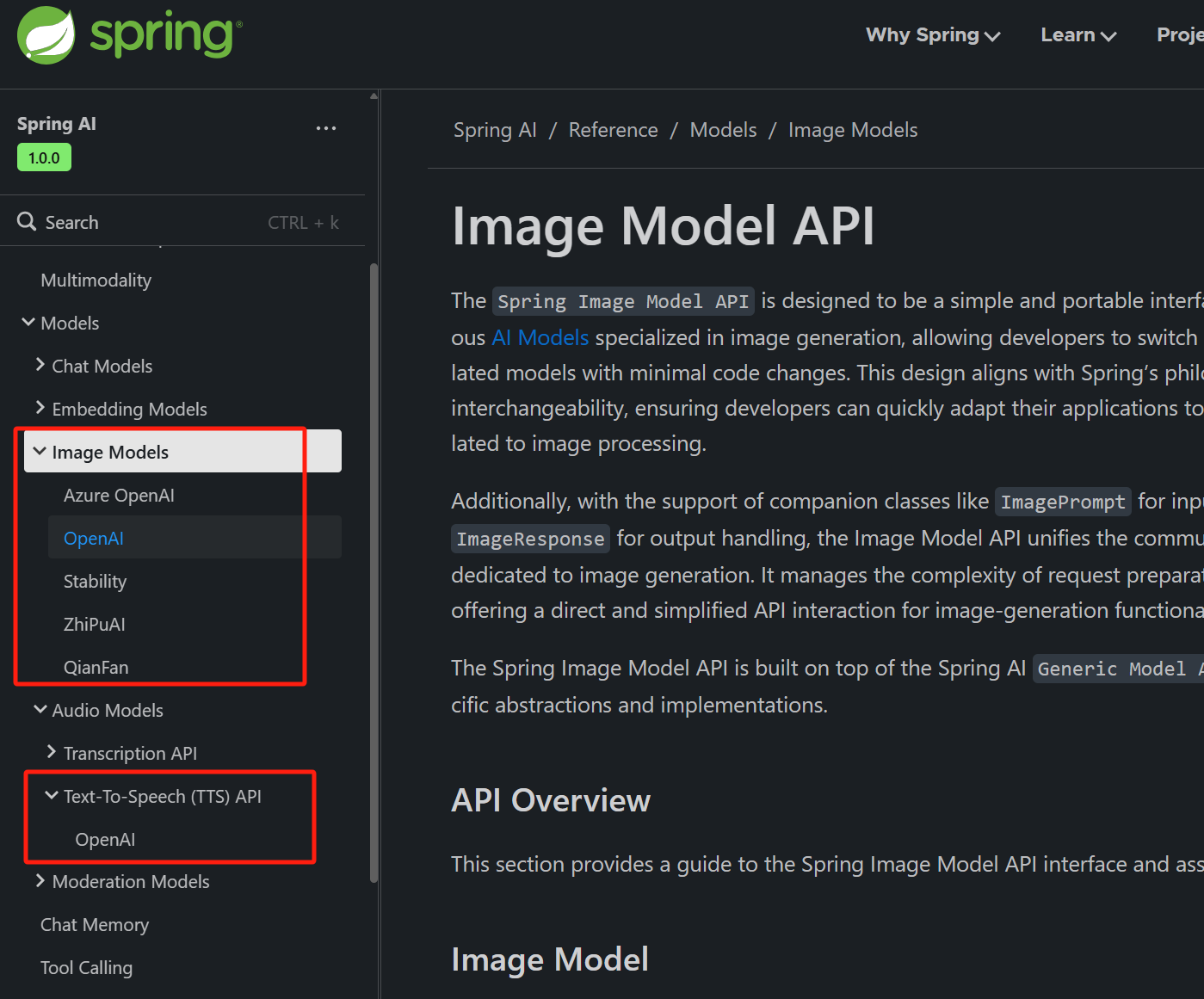
Task: Click the ImagePrompt code term
Action: click(1063, 502)
